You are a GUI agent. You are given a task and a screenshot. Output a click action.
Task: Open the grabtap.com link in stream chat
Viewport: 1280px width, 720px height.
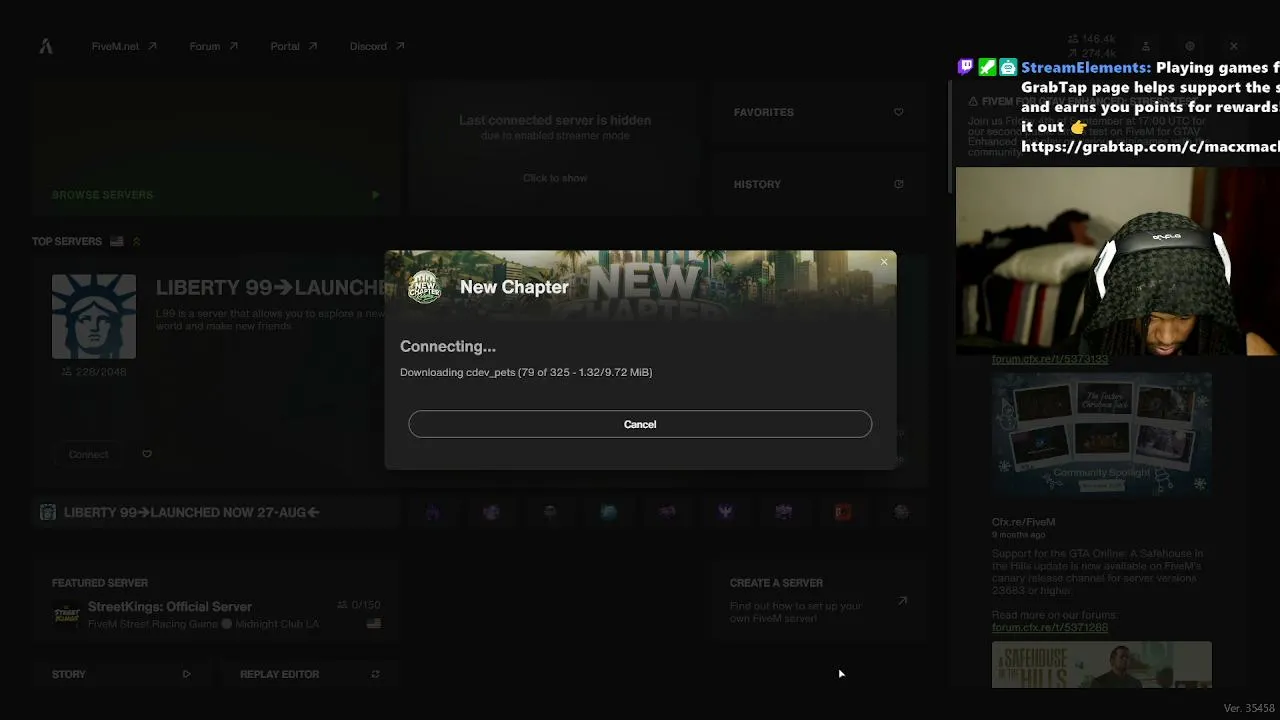(x=1150, y=146)
